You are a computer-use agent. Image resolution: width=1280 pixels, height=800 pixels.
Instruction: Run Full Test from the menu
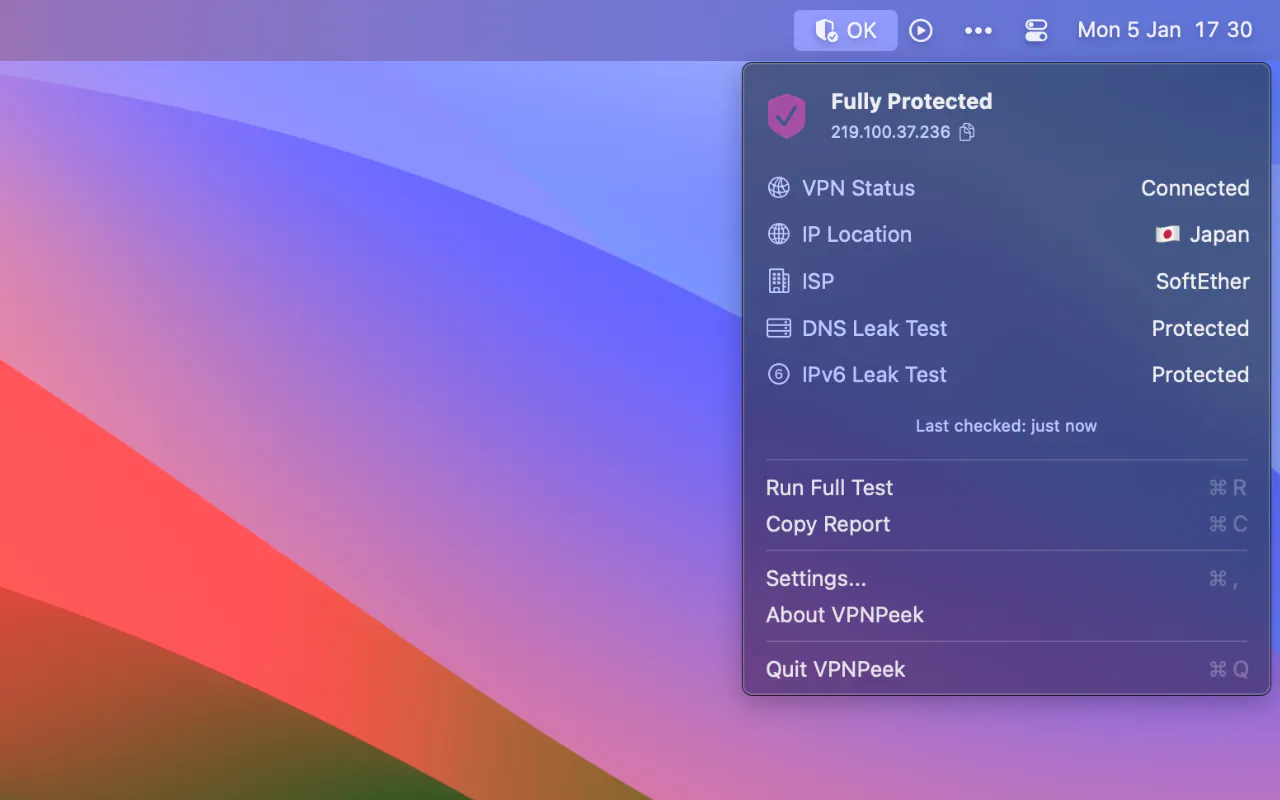pos(829,487)
